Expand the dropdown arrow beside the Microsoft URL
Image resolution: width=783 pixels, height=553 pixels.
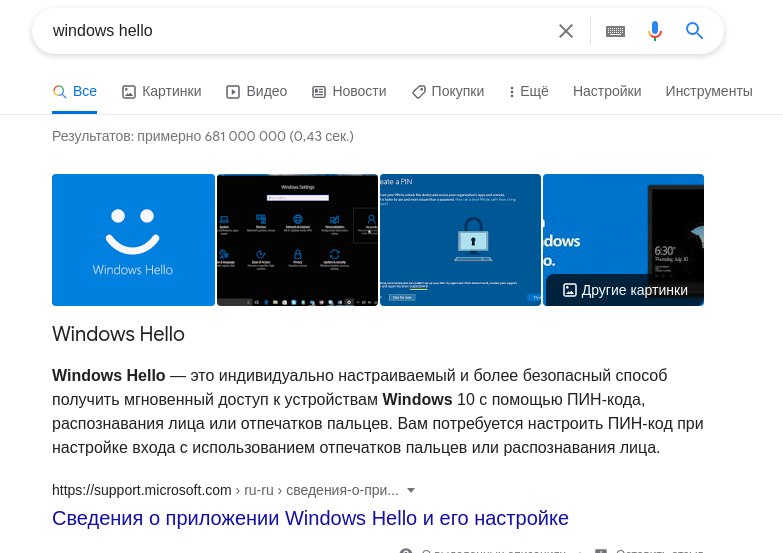point(411,491)
